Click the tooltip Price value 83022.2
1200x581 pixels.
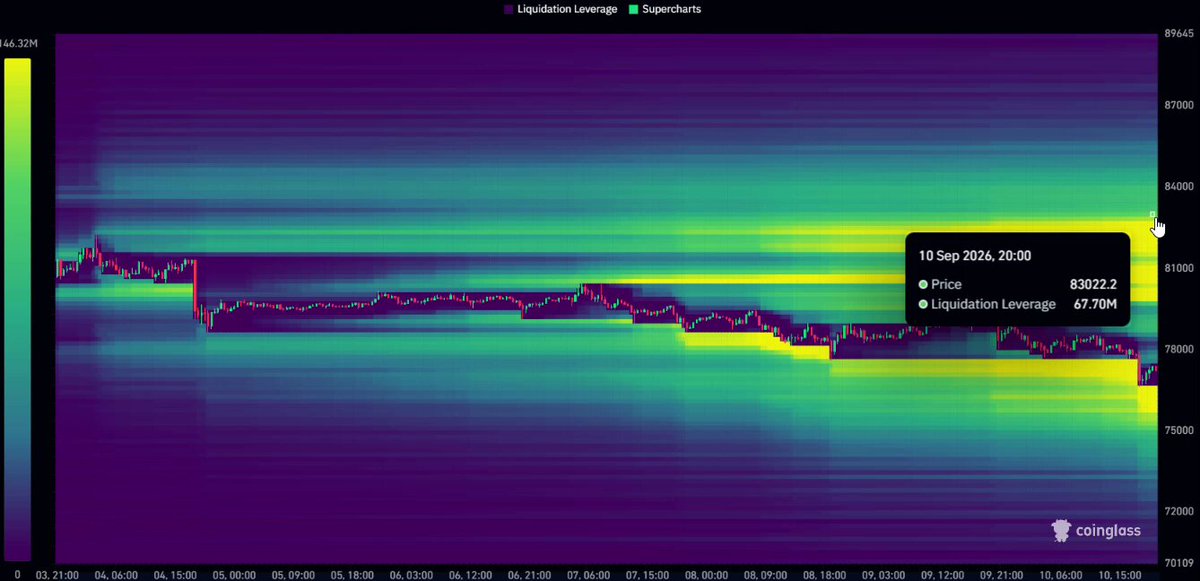click(1091, 284)
